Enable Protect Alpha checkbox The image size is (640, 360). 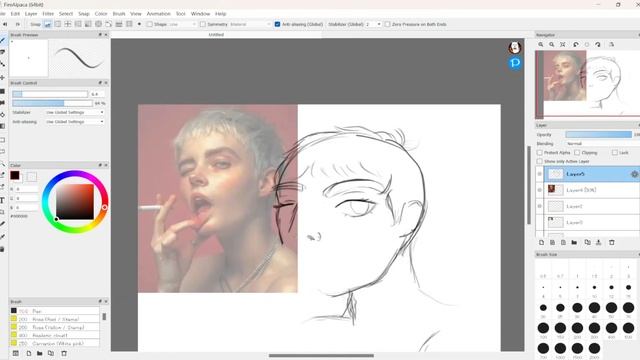tap(540, 153)
